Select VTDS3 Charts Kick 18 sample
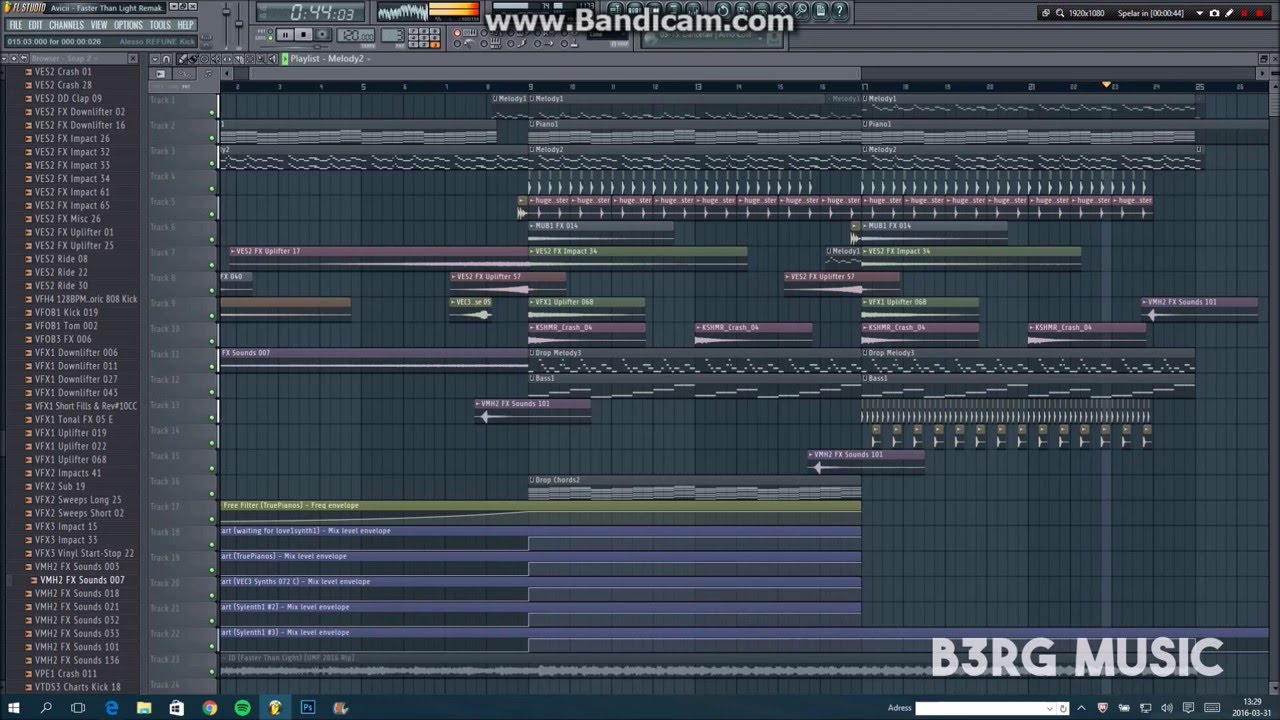Image resolution: width=1280 pixels, height=720 pixels. click(x=78, y=687)
